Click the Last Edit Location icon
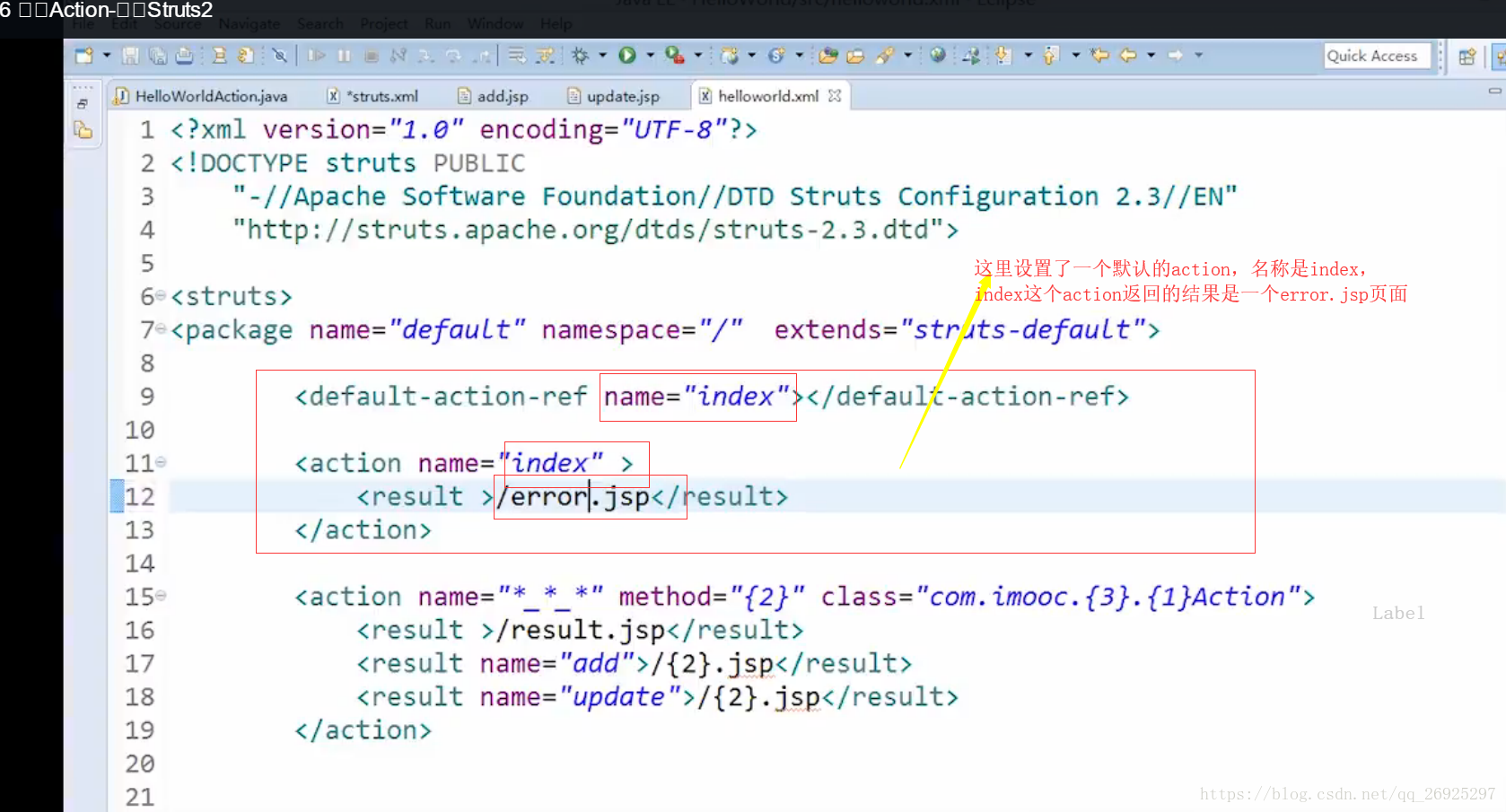Image resolution: width=1506 pixels, height=812 pixels. (1099, 56)
